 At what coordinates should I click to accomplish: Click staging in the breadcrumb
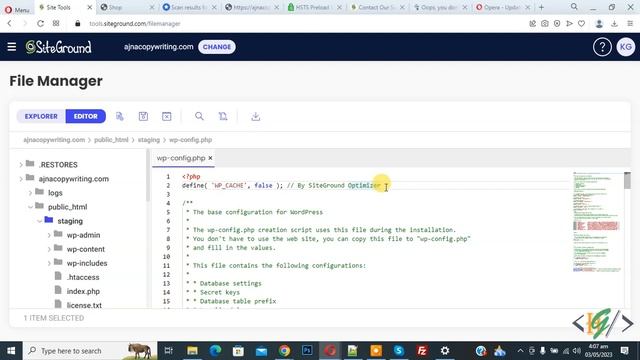click(149, 140)
